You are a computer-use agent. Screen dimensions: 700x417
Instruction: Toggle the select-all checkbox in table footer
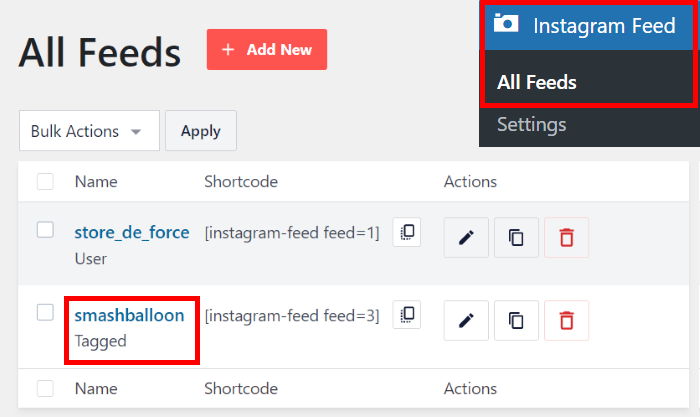tap(45, 387)
